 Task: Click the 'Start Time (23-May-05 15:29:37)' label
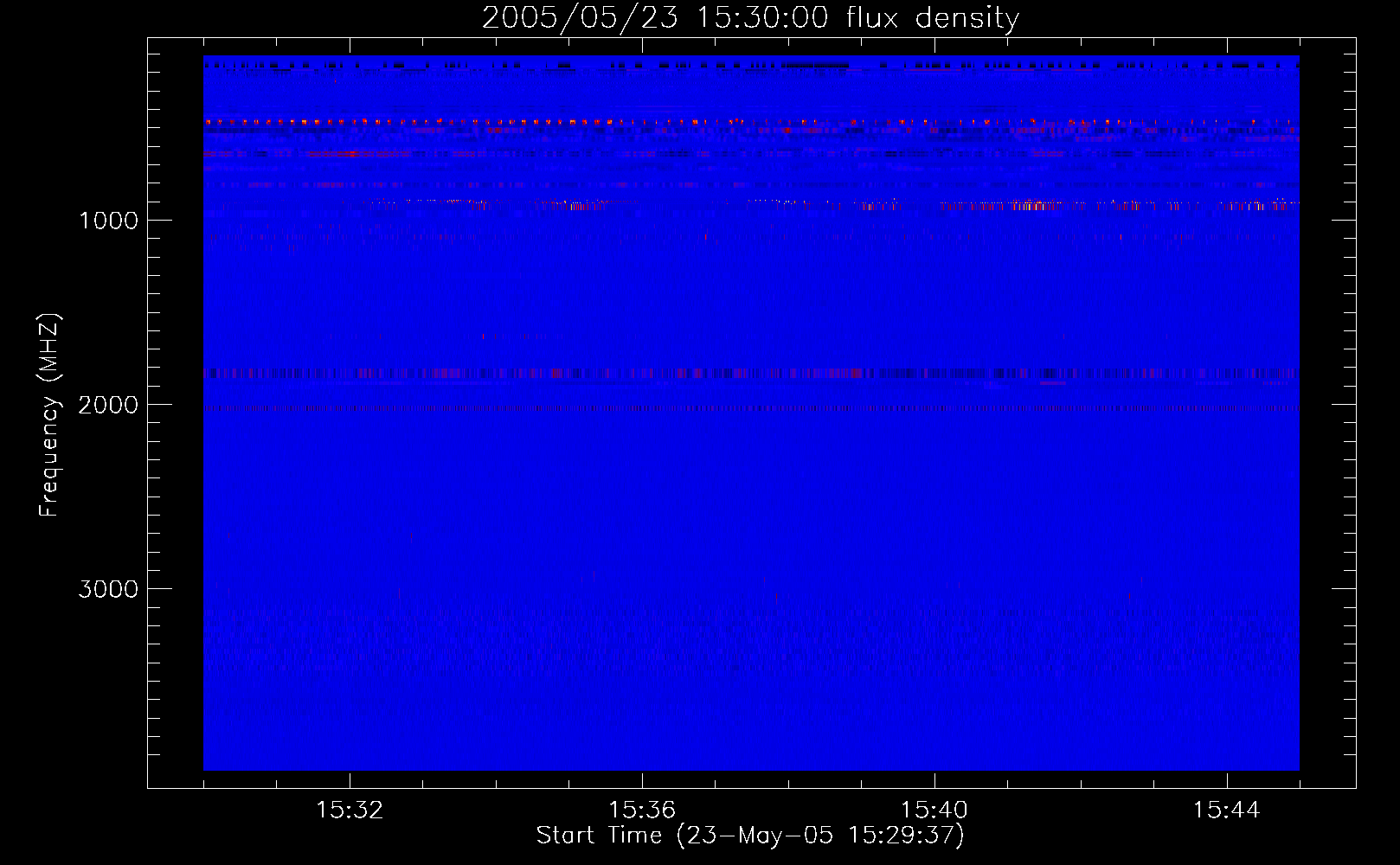coord(750,836)
